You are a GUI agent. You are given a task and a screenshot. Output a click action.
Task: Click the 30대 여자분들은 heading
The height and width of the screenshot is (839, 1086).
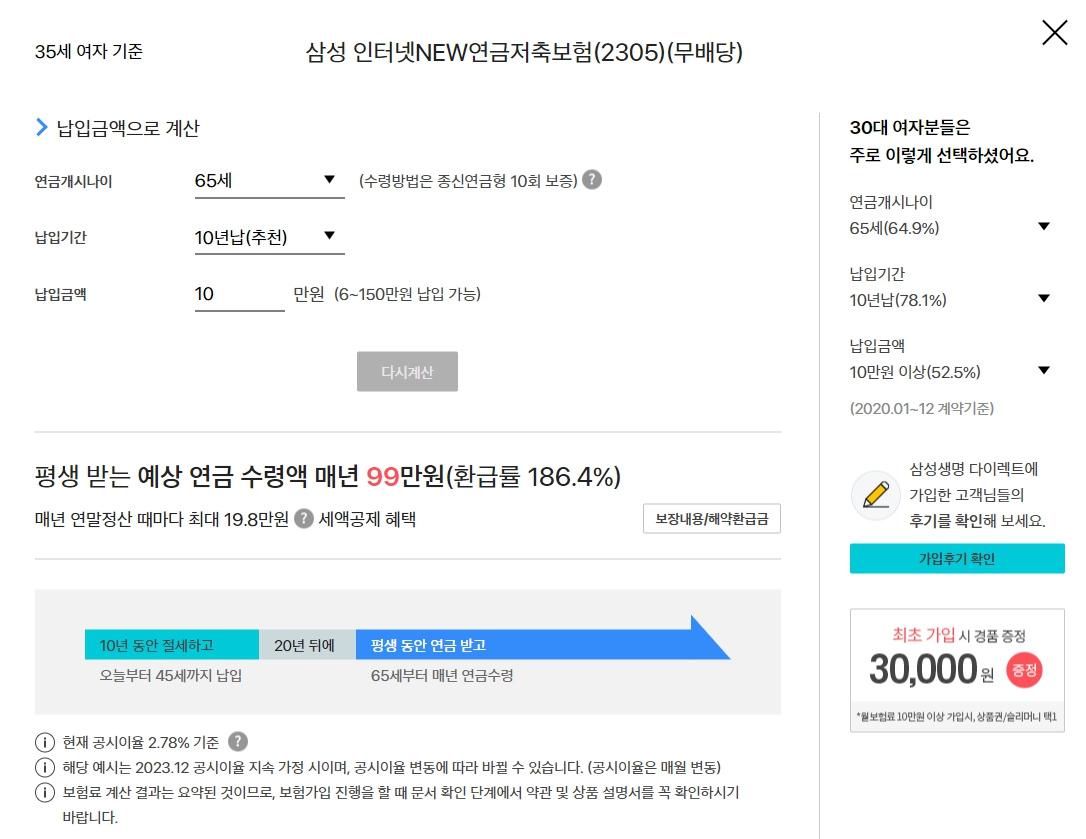pos(910,127)
